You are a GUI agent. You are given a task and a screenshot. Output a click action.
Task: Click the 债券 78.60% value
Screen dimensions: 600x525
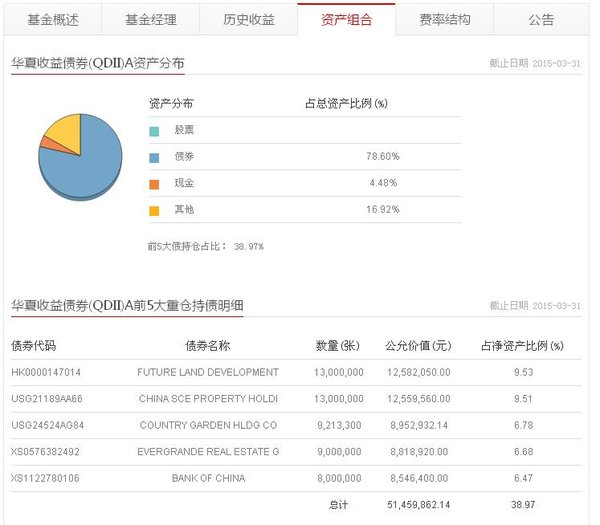click(383, 156)
